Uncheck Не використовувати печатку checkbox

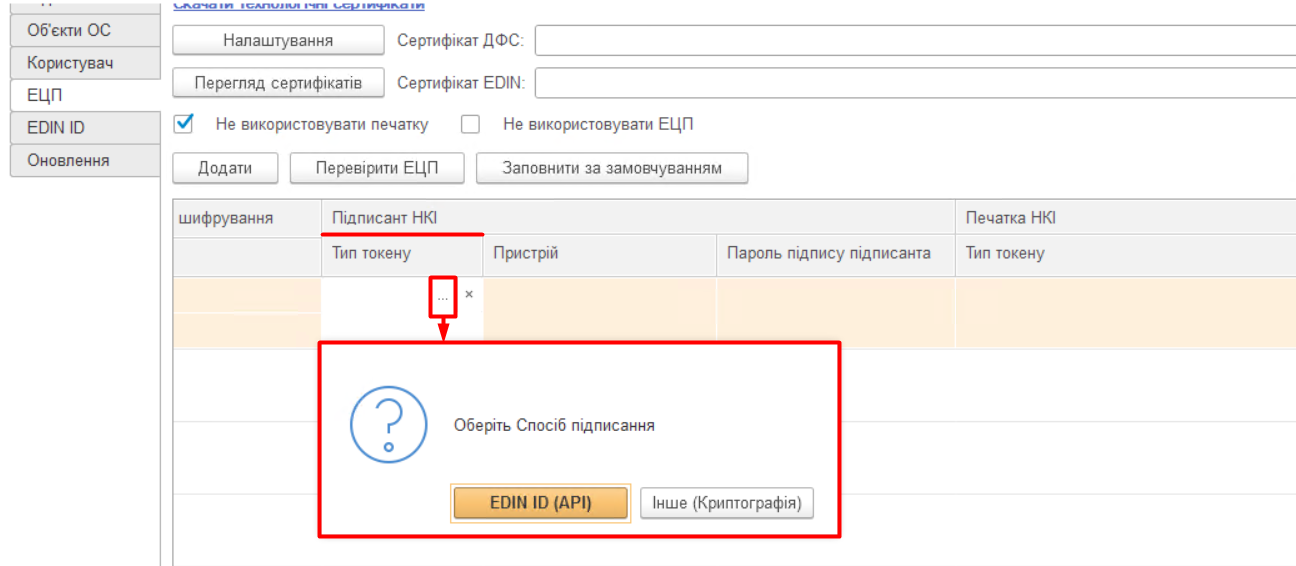183,124
